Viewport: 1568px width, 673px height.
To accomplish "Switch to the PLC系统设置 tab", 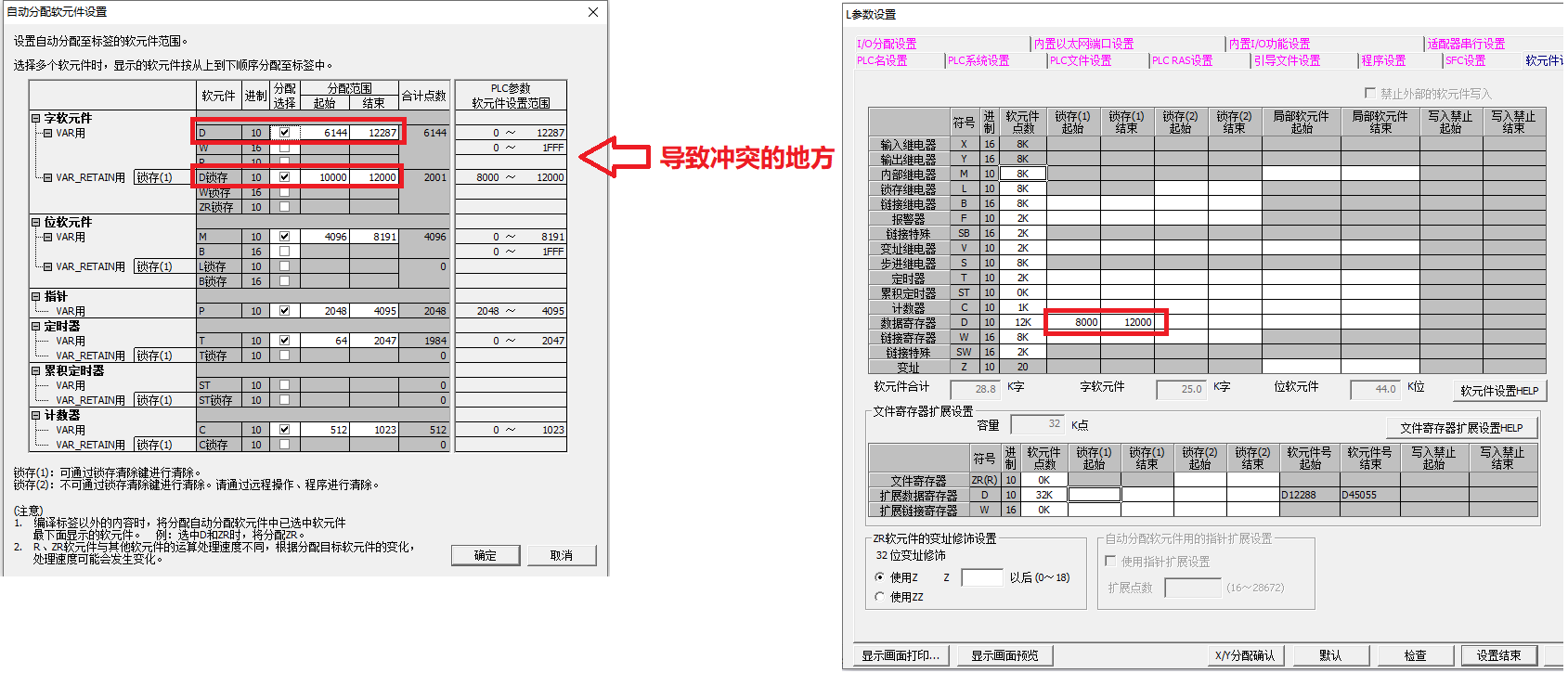I will [x=978, y=61].
